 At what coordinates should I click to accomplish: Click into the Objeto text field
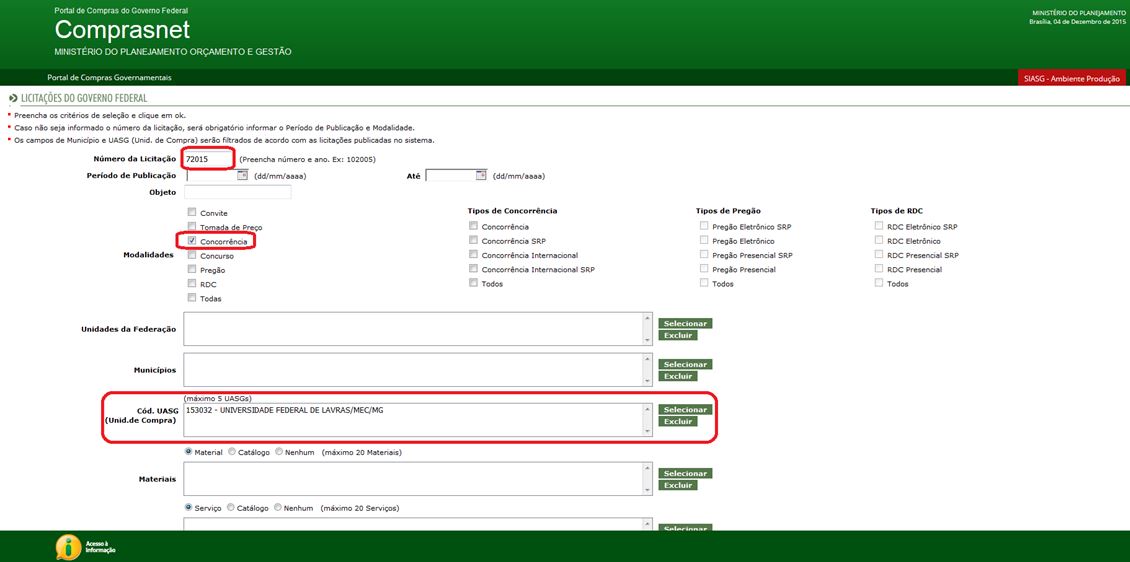click(x=237, y=192)
